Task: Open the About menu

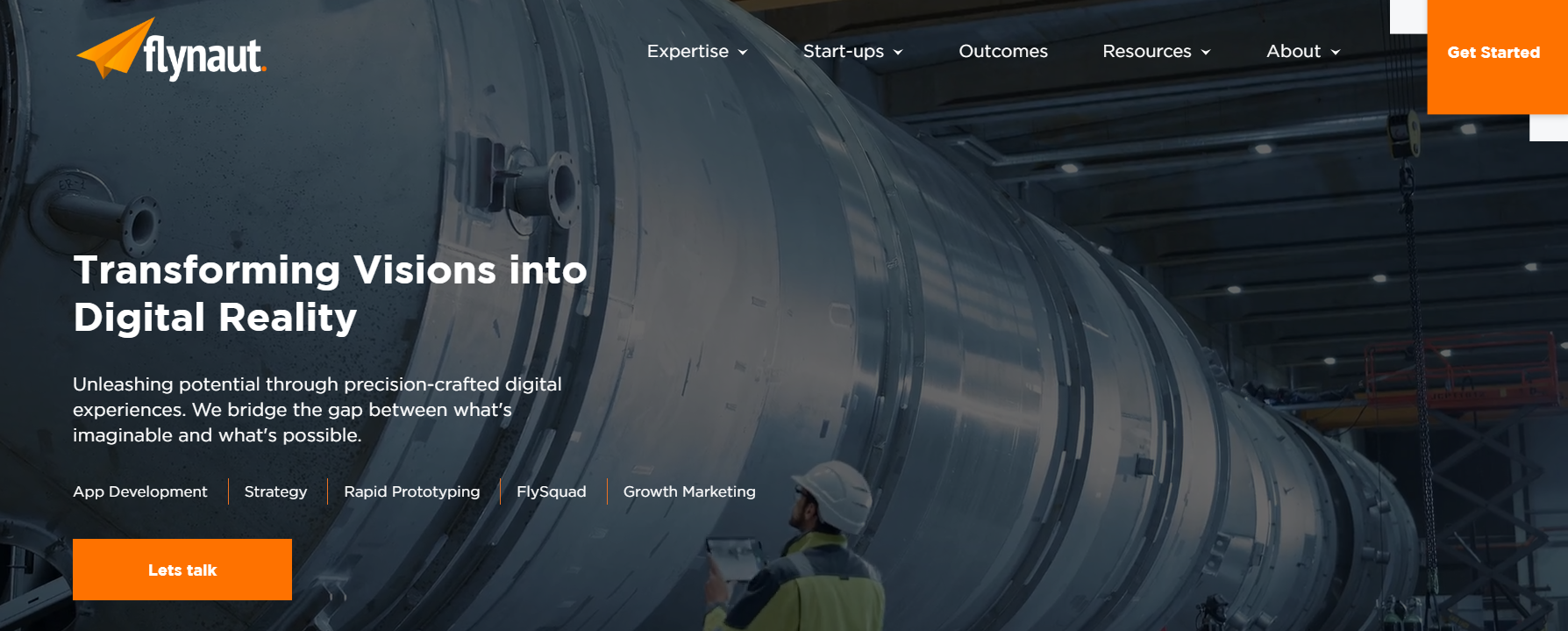Action: [1294, 52]
